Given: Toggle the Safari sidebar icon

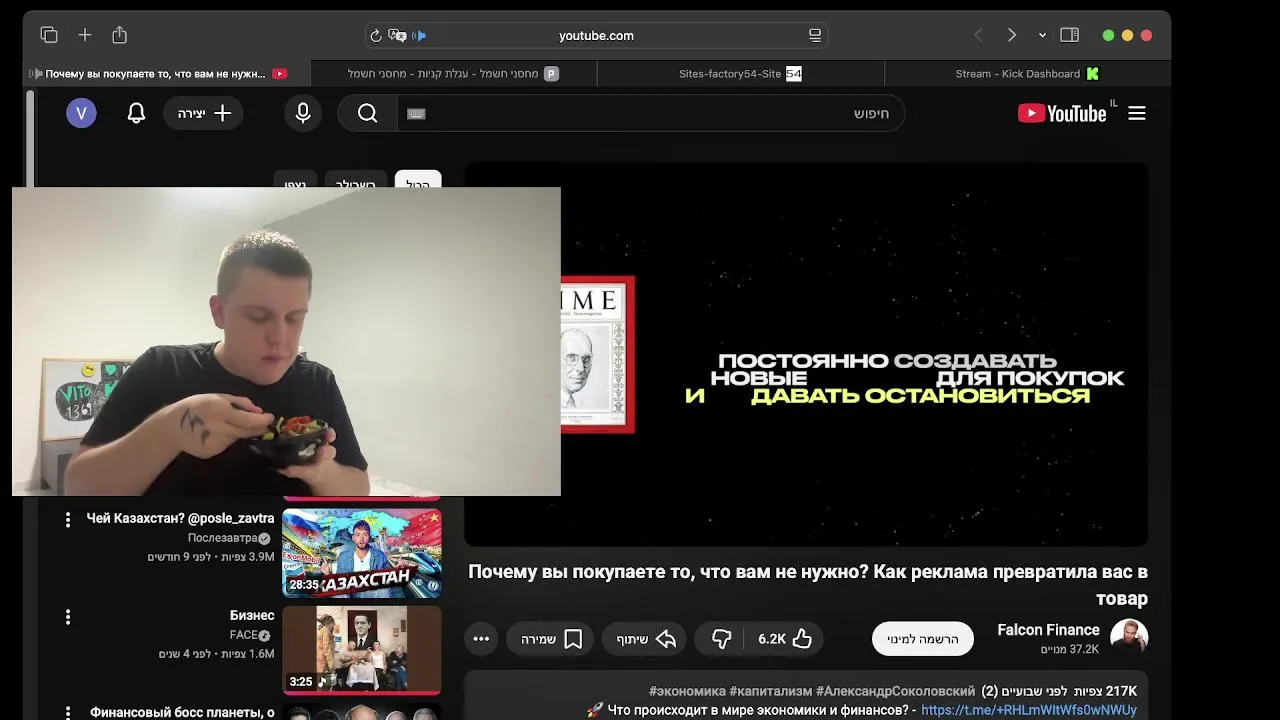Looking at the screenshot, I should (x=1069, y=35).
